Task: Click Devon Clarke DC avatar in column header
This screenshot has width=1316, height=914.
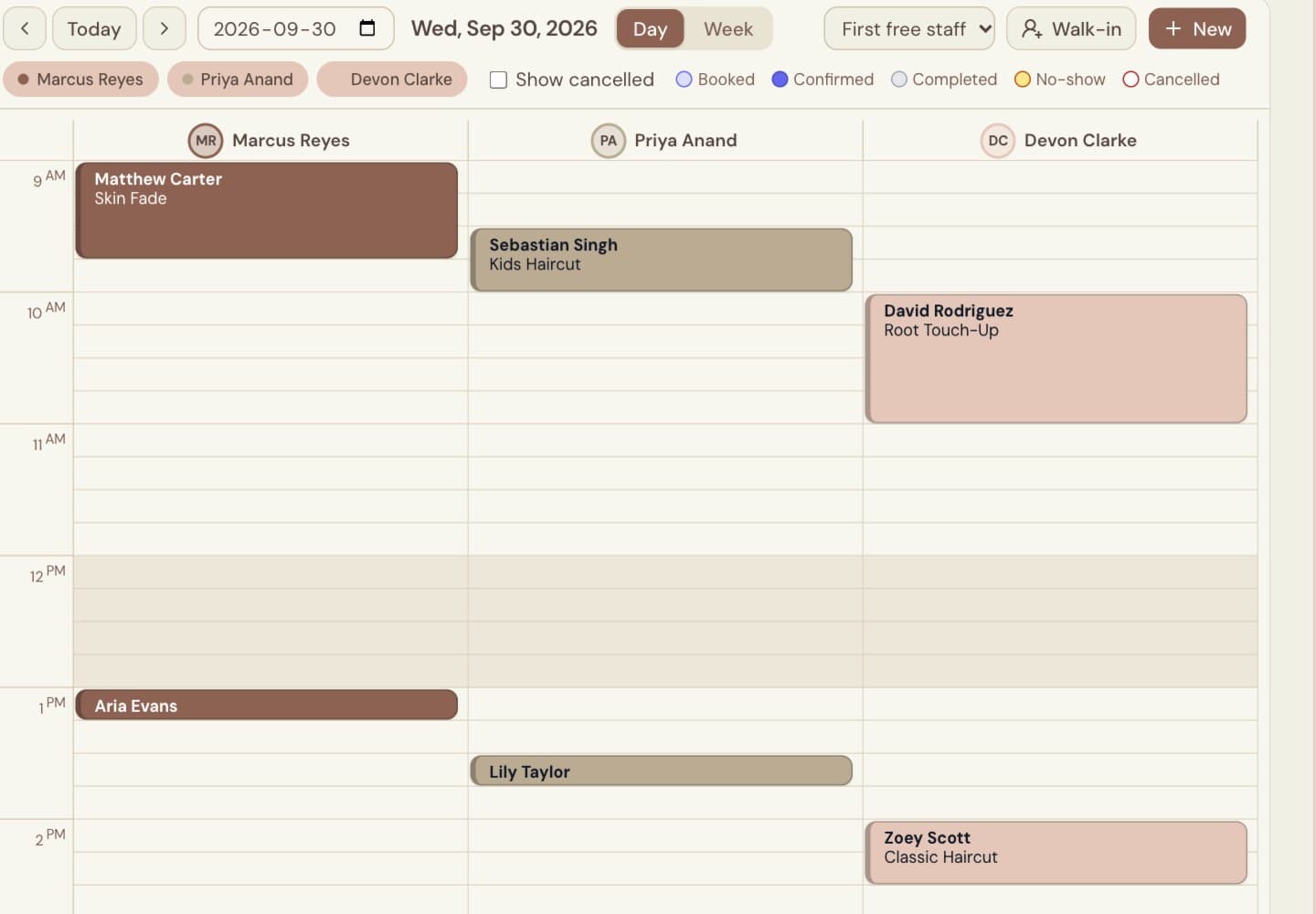Action: (x=998, y=141)
